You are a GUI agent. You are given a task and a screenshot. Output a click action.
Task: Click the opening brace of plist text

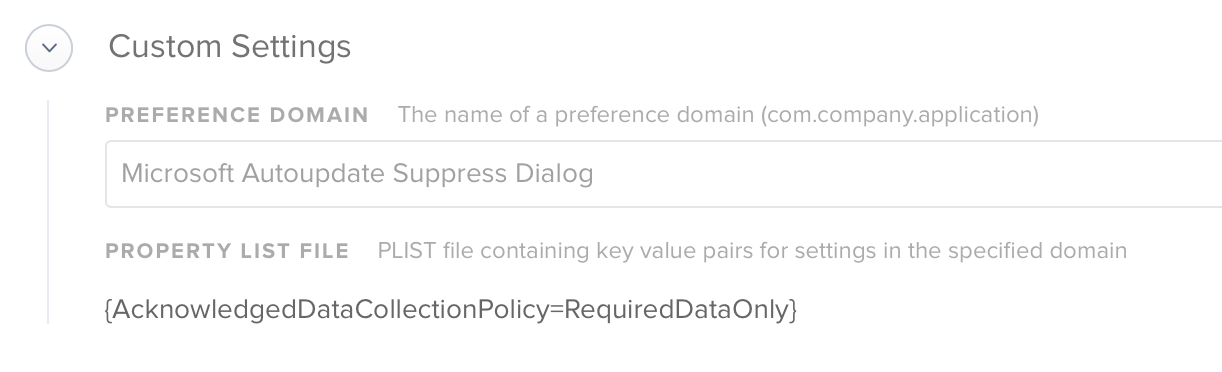pos(108,311)
